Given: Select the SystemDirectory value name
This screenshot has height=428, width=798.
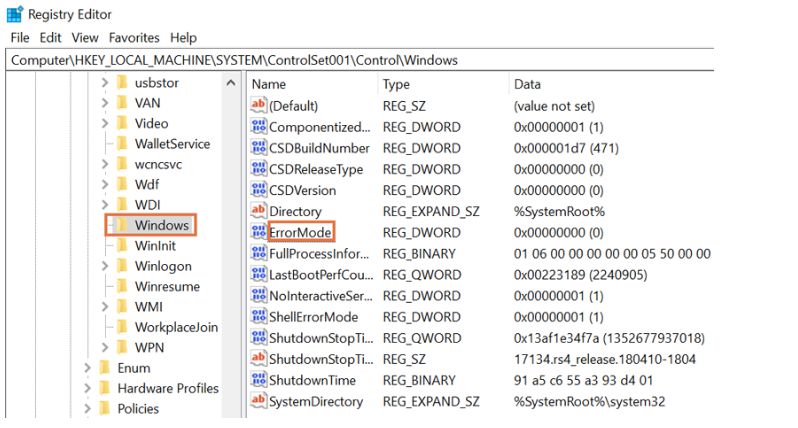Looking at the screenshot, I should (316, 402).
